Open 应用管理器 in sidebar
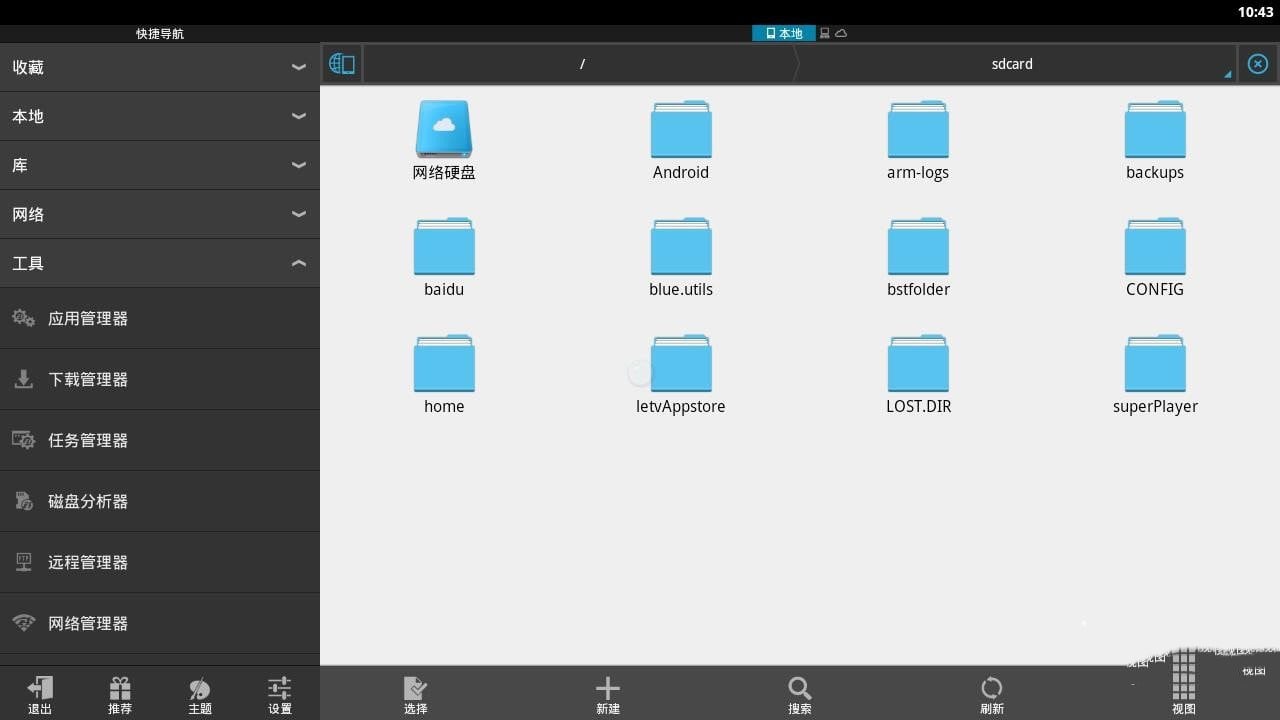The width and height of the screenshot is (1280, 720). (x=160, y=318)
